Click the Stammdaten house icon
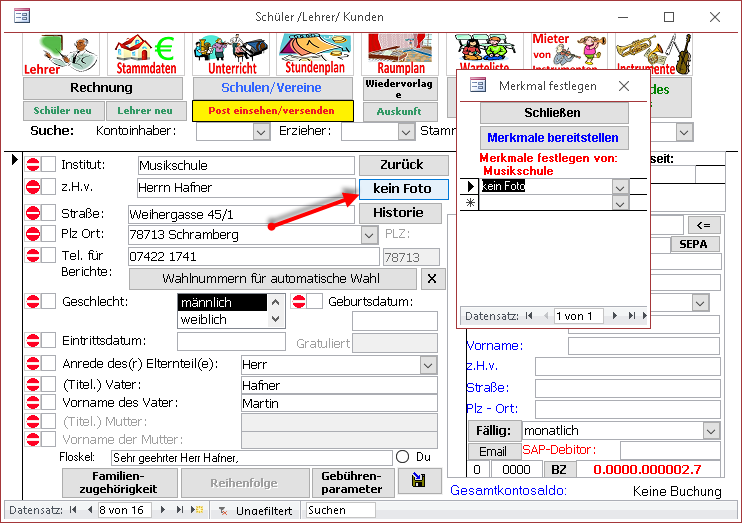The height and width of the screenshot is (523, 742). [143, 54]
